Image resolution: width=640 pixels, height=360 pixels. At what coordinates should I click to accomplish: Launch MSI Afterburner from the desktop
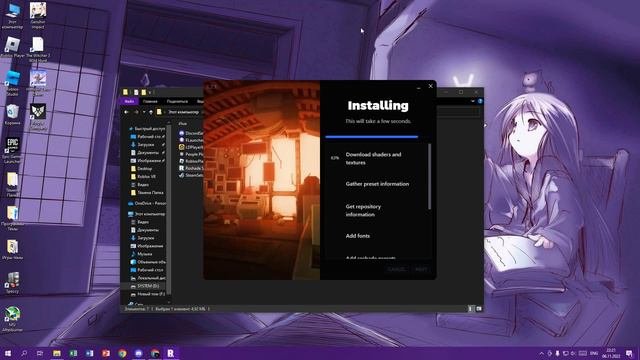click(x=12, y=319)
